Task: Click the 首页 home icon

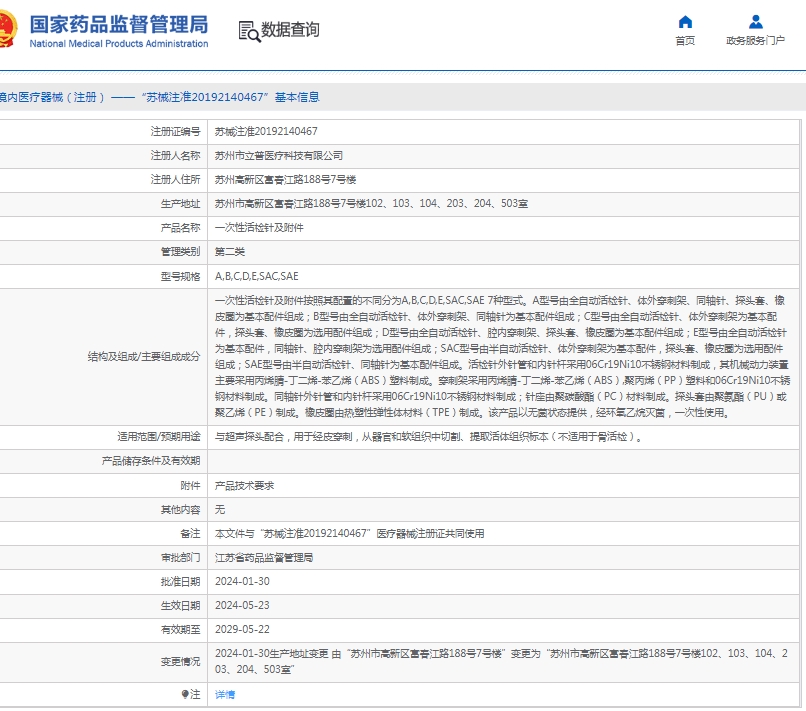Action: pyautogui.click(x=685, y=22)
